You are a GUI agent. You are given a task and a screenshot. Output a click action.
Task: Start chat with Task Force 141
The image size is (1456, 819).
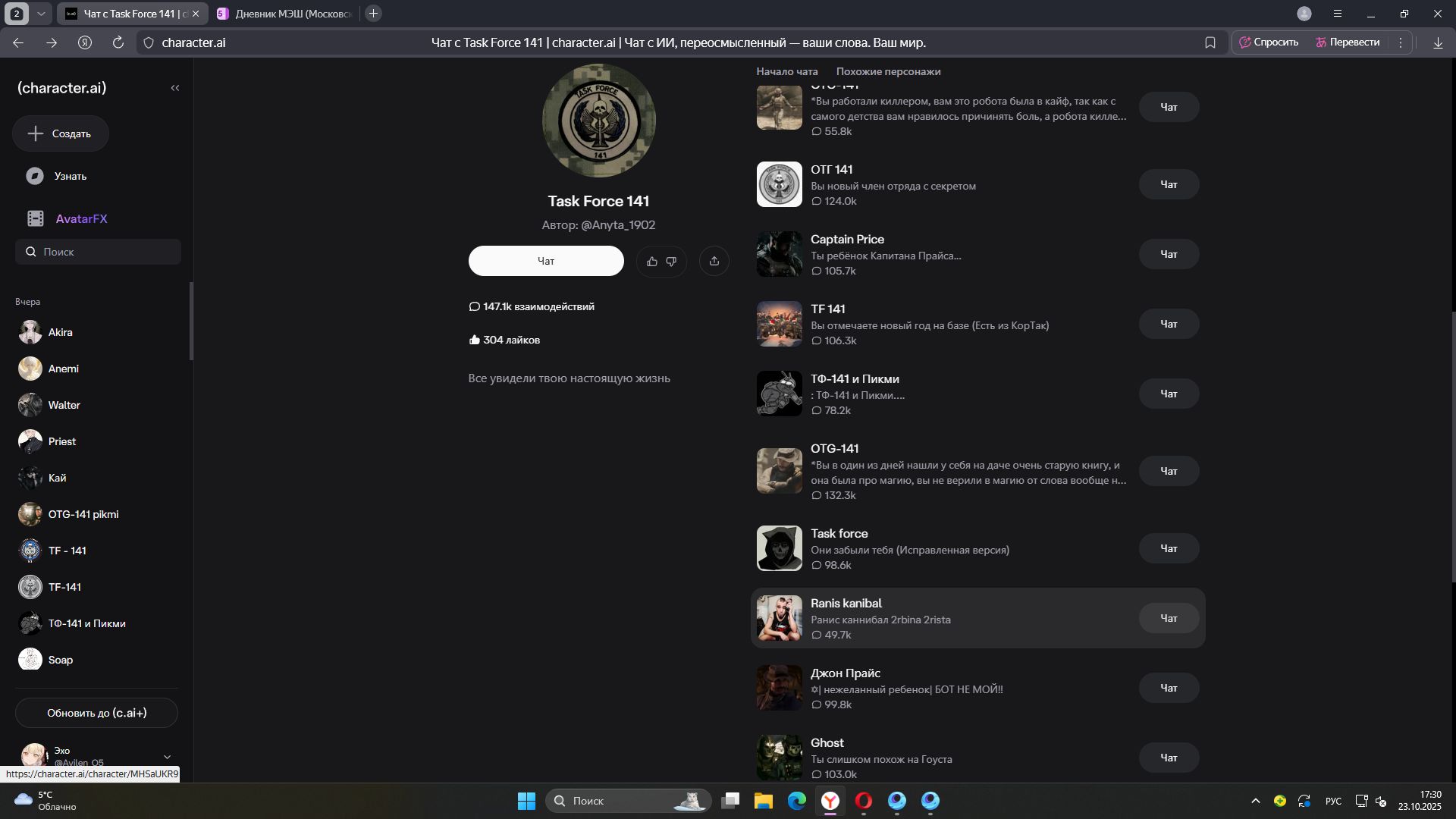pos(546,261)
